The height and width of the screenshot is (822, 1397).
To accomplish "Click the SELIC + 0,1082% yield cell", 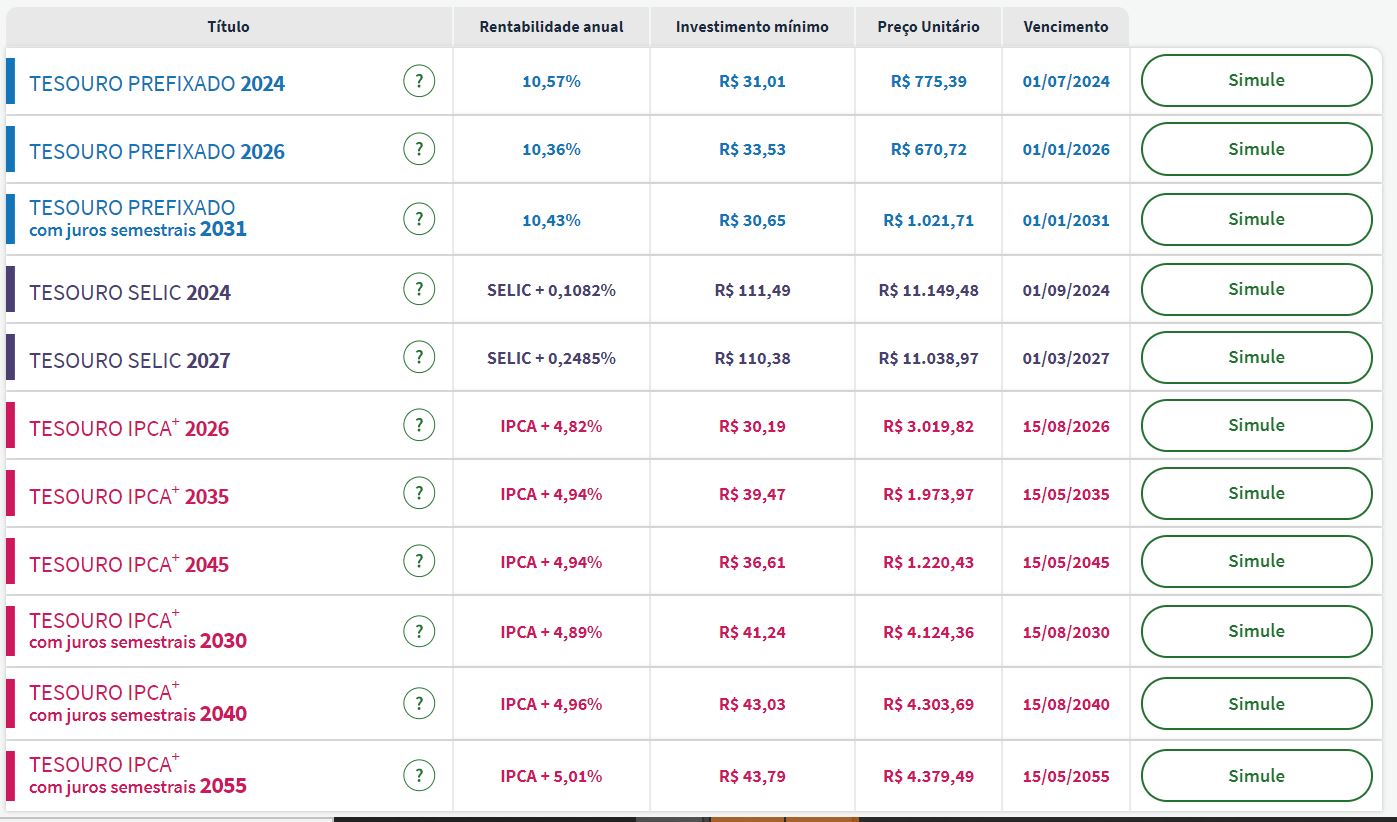I will point(551,290).
